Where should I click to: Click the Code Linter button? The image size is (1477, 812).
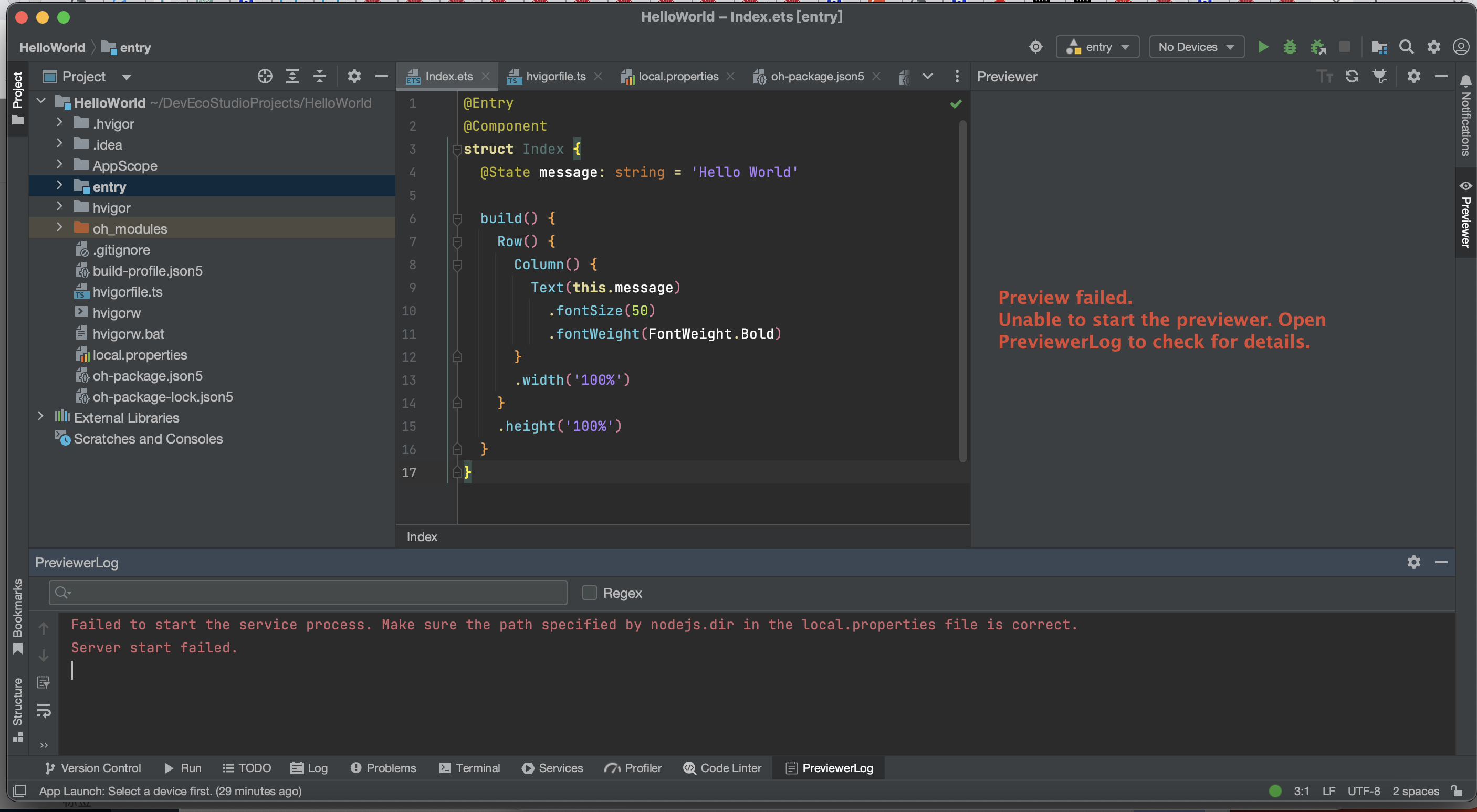(x=722, y=768)
